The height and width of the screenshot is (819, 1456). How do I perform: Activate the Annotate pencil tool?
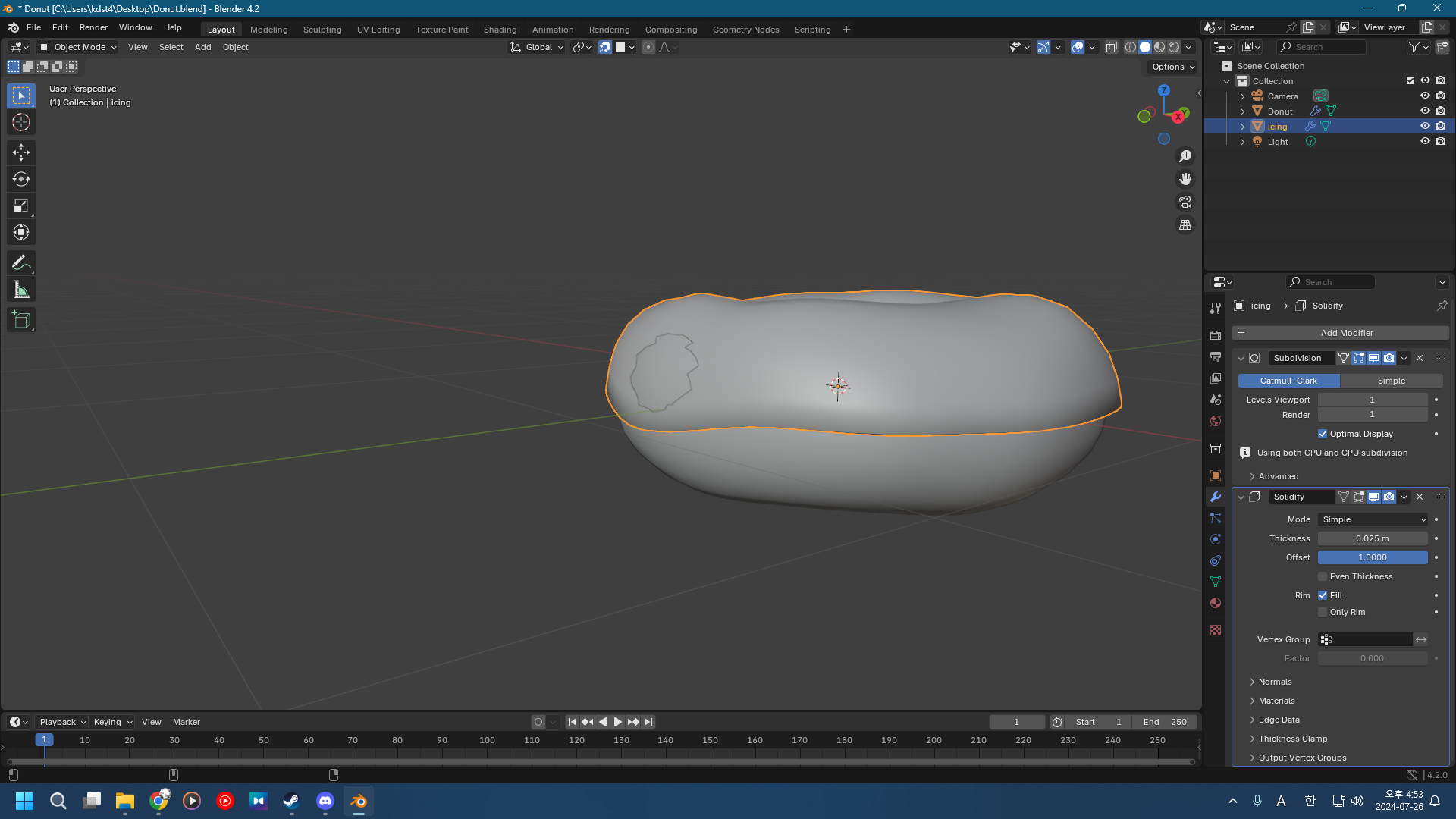point(21,263)
